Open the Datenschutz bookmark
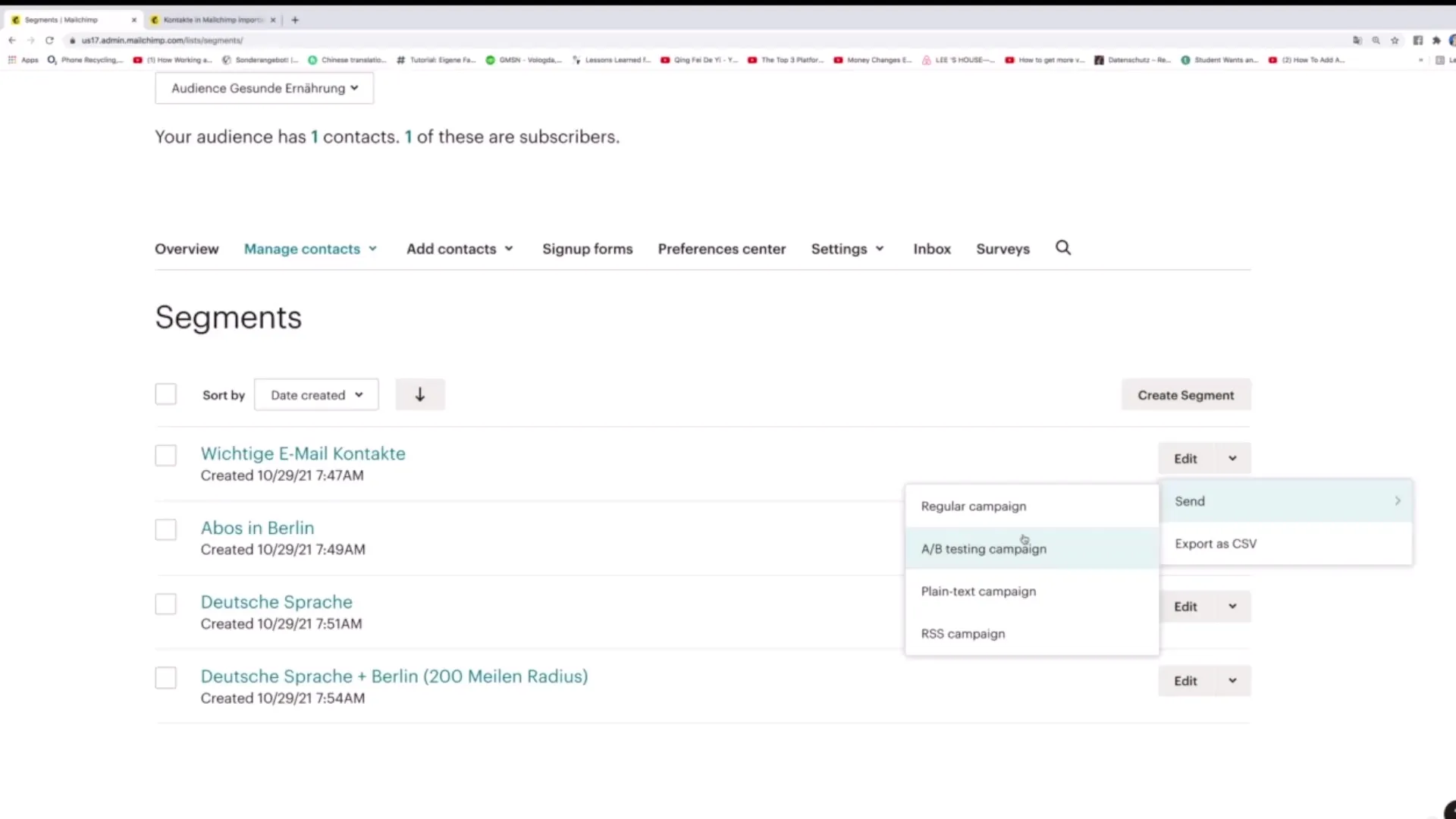Screen dimensions: 1456x819 [1133, 60]
